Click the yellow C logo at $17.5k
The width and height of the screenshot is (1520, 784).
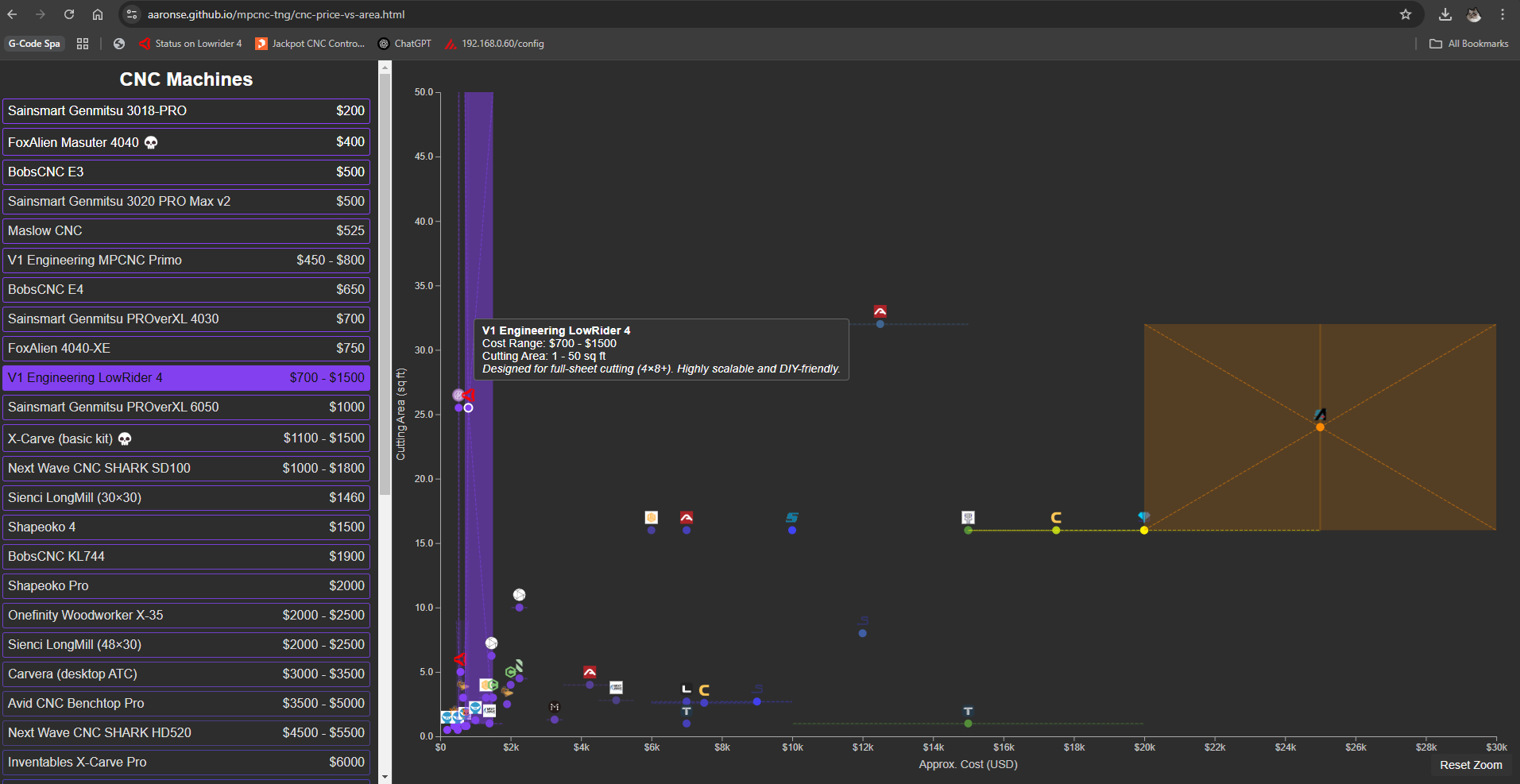(1056, 517)
